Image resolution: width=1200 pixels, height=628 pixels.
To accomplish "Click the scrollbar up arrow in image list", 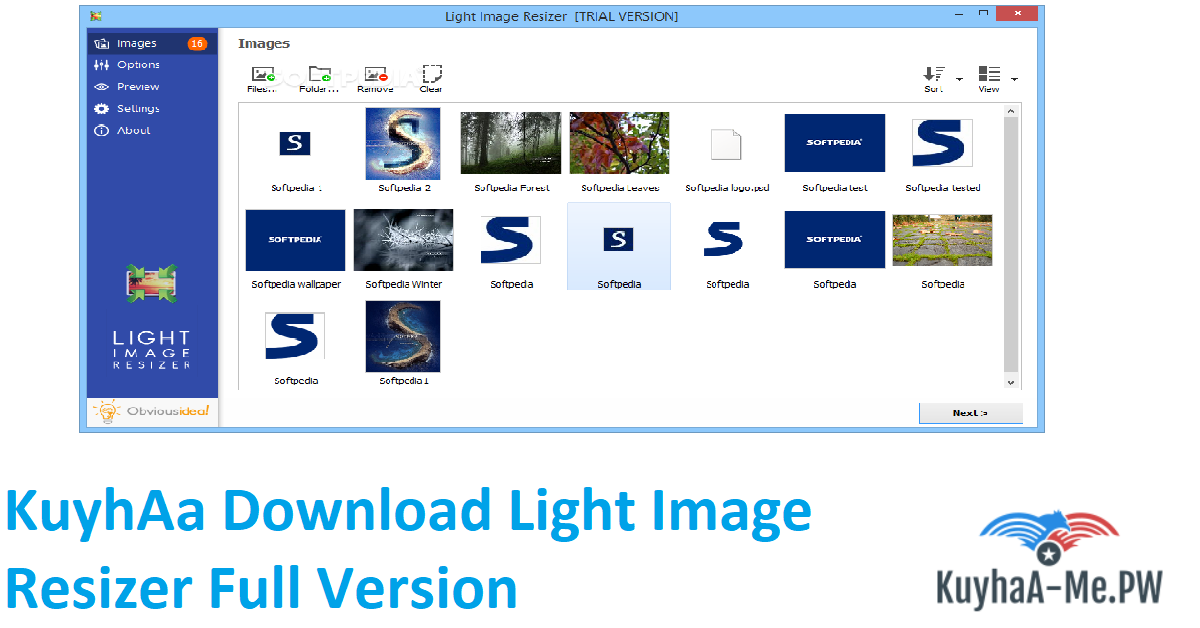I will pos(1011,110).
